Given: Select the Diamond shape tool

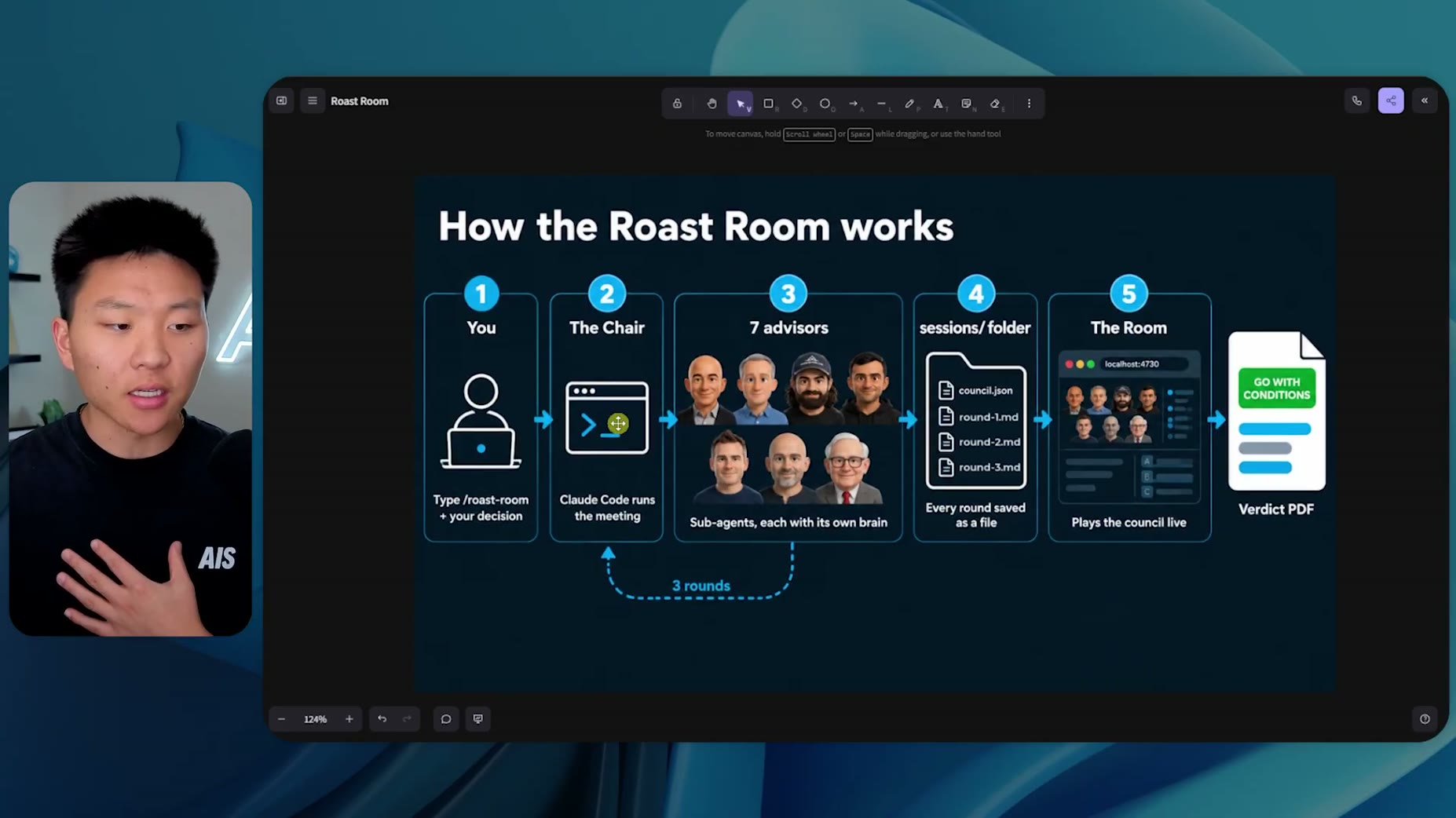Looking at the screenshot, I should coord(797,104).
